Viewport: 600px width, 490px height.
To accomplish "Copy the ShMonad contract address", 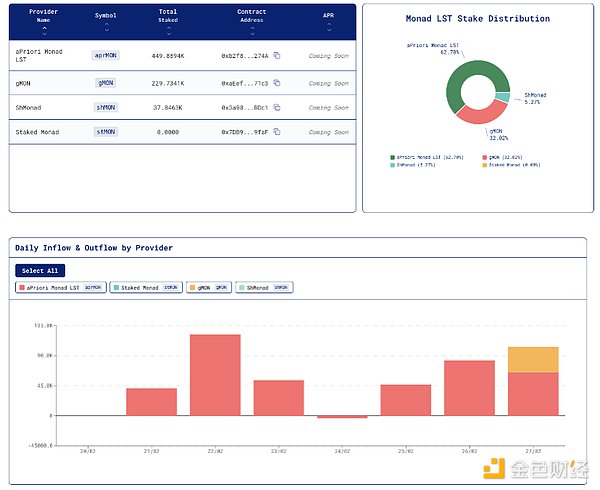I will 277,107.
